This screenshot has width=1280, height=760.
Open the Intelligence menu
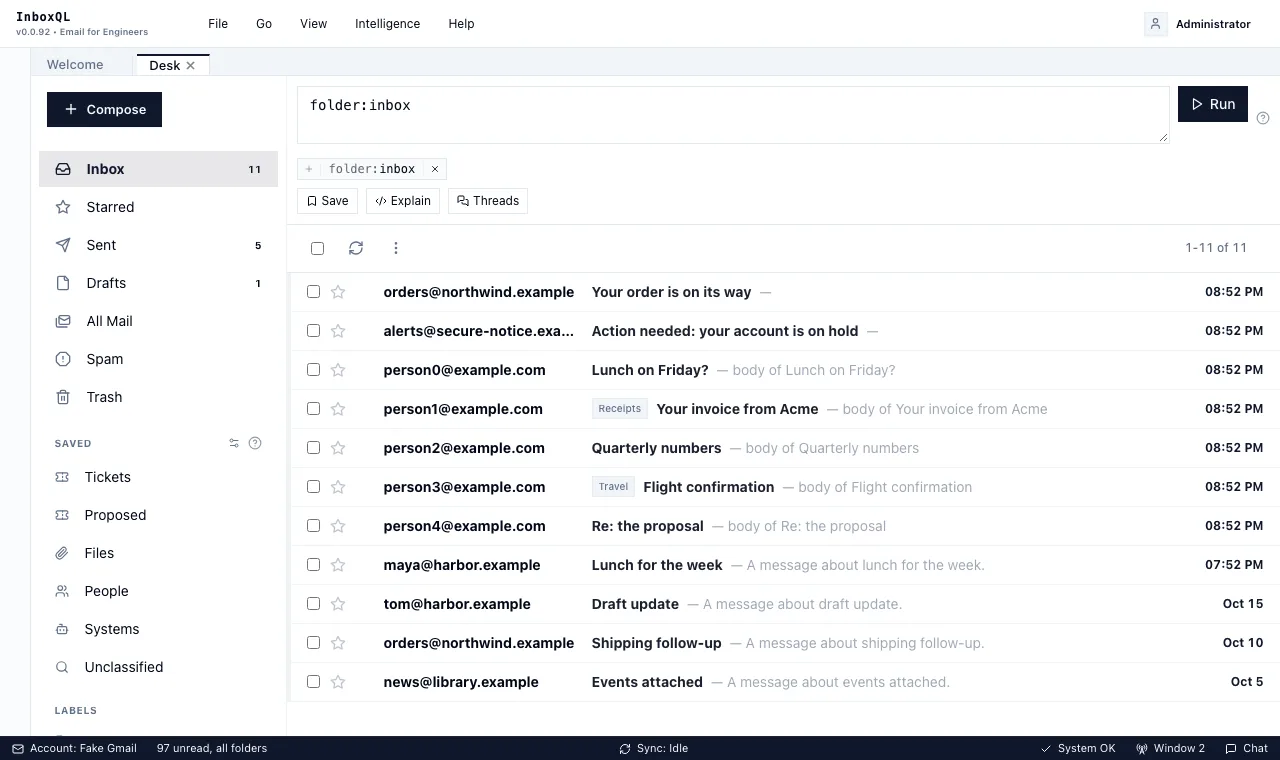(387, 24)
